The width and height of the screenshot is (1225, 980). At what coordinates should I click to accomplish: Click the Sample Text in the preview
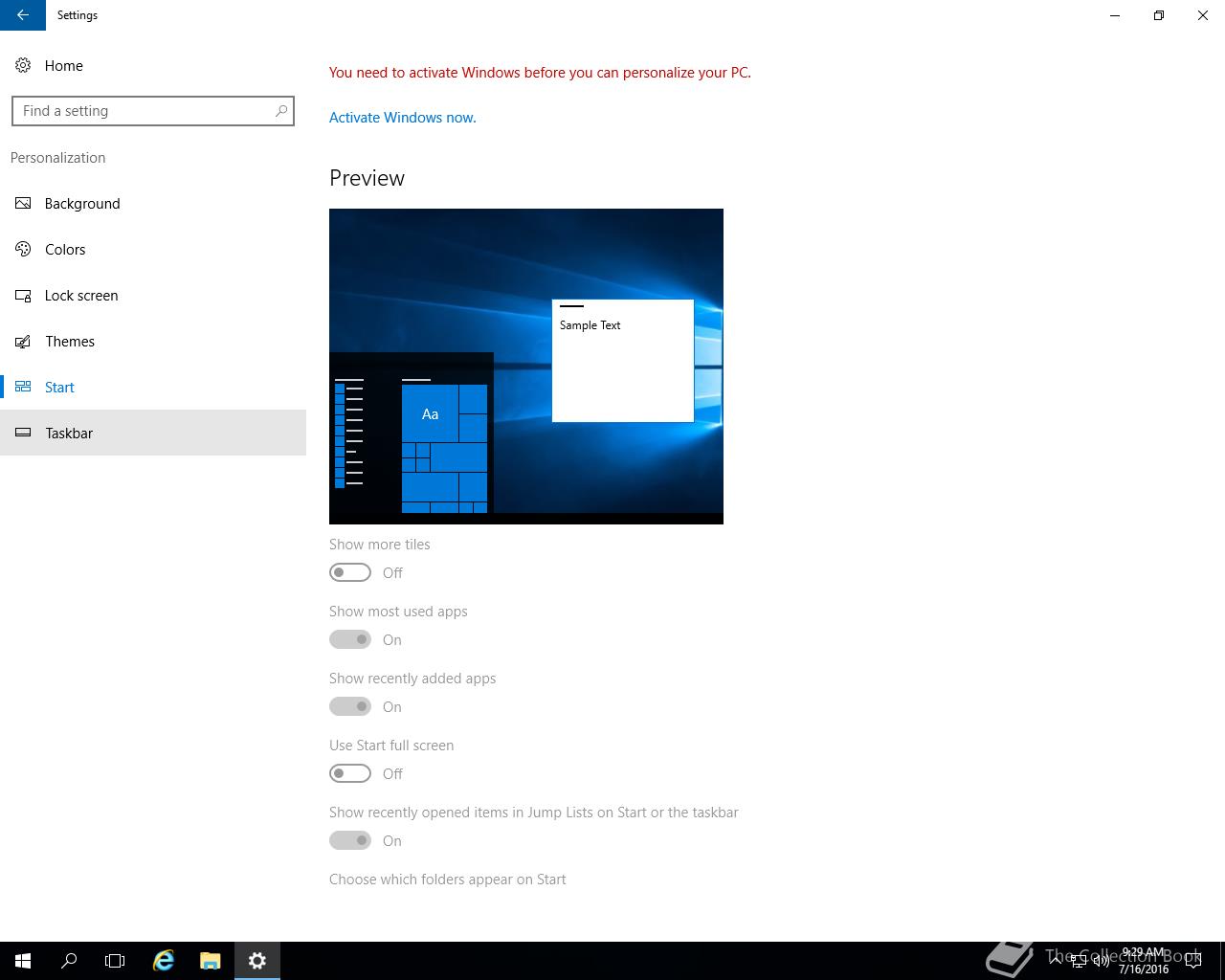pos(590,325)
